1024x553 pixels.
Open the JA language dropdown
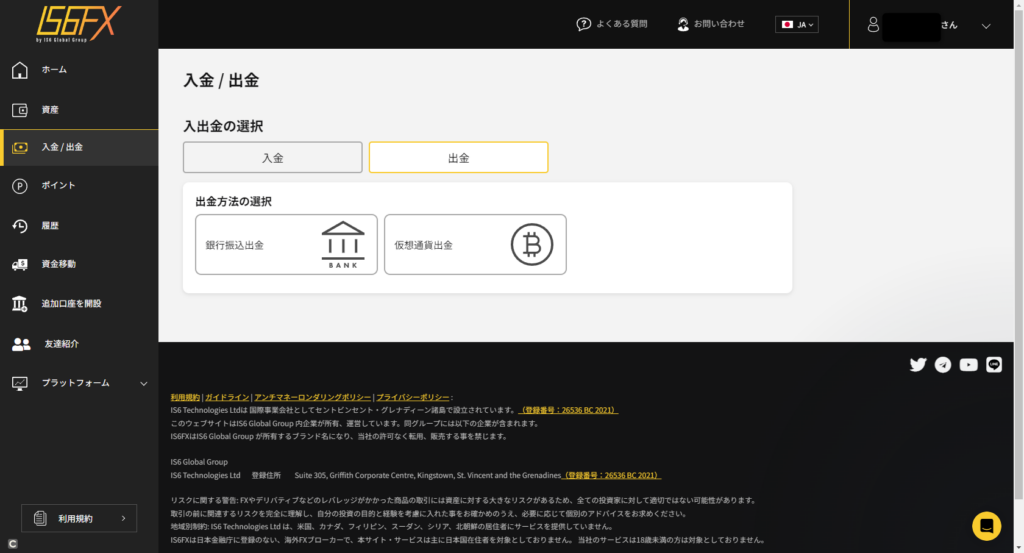click(797, 25)
